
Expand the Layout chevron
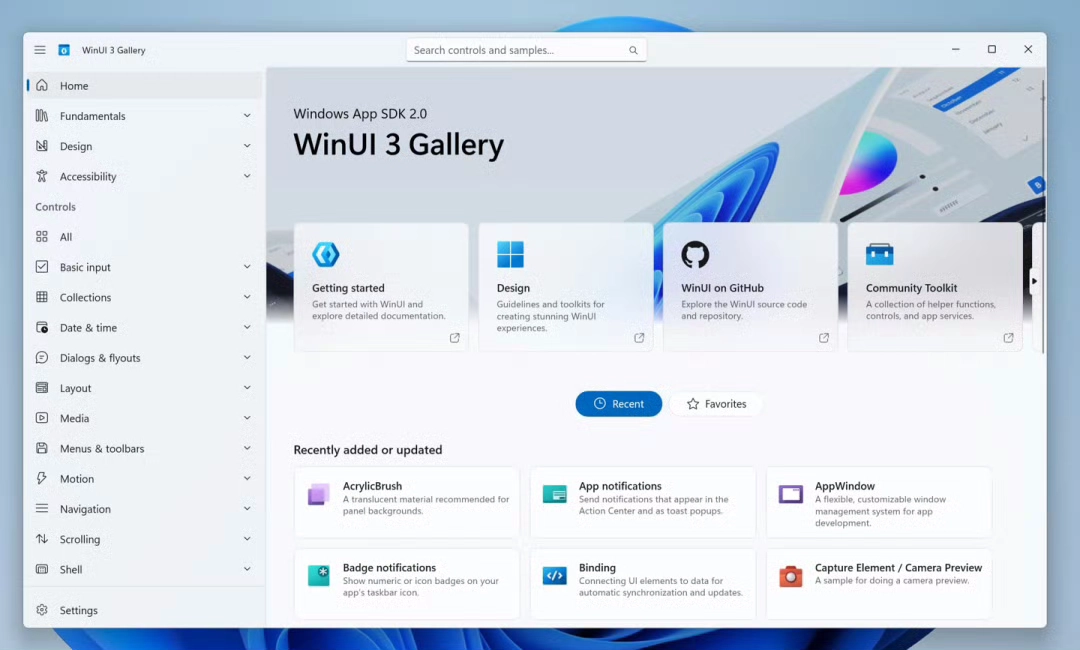pyautogui.click(x=247, y=388)
